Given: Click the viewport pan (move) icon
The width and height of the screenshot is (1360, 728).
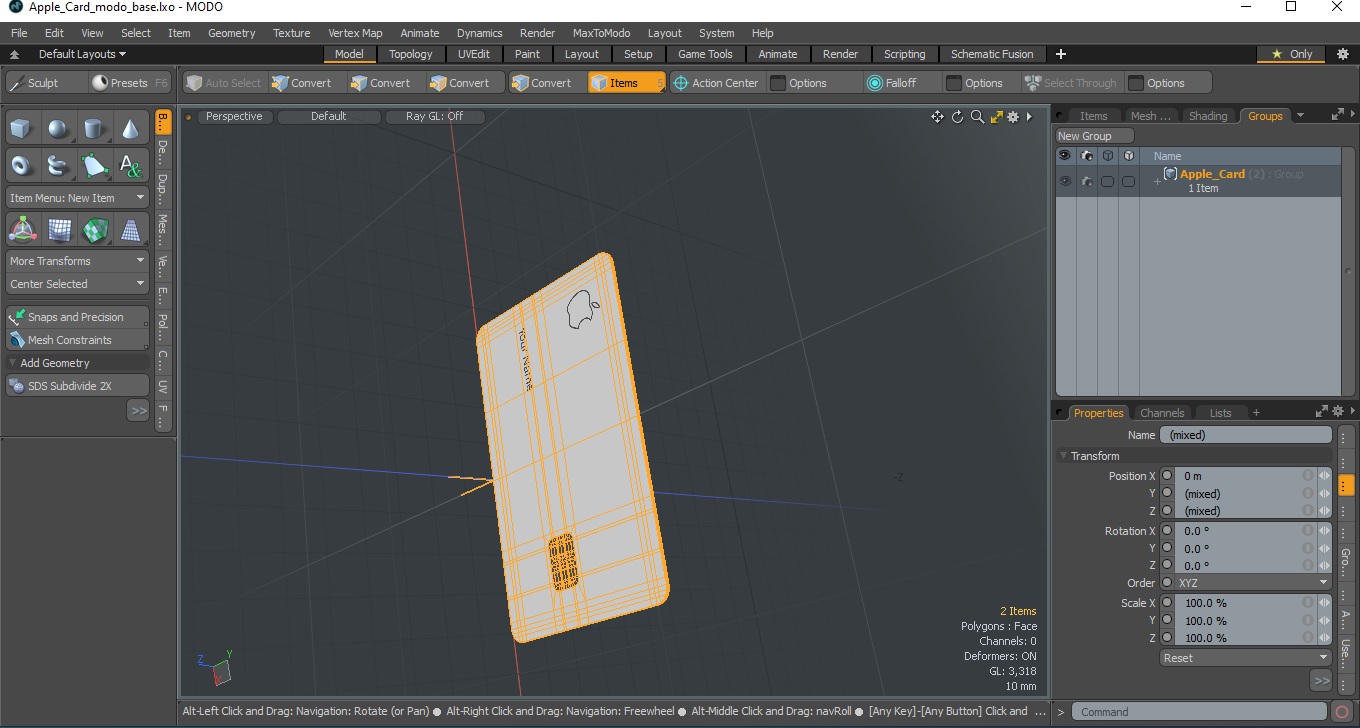Looking at the screenshot, I should point(937,117).
